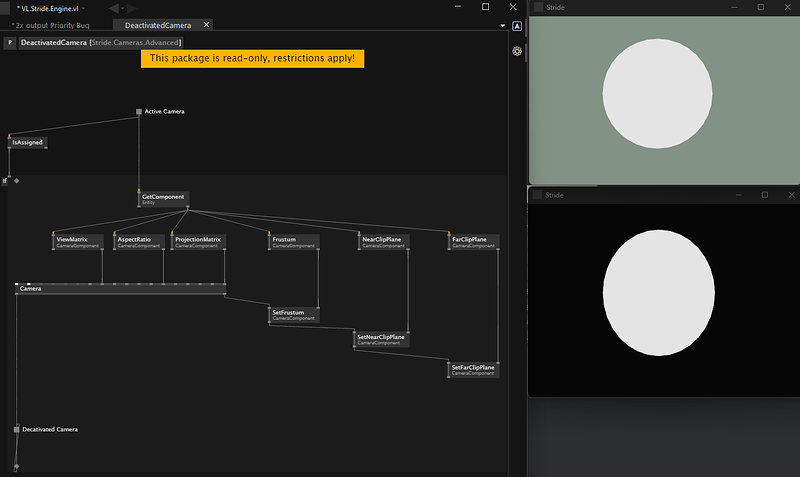Click the back navigation arrow in title bar
Viewport: 800px width, 477px height.
(x=112, y=8)
